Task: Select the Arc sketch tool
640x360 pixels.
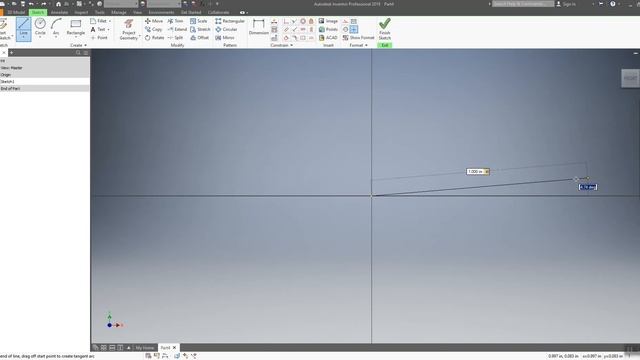Action: [x=56, y=28]
